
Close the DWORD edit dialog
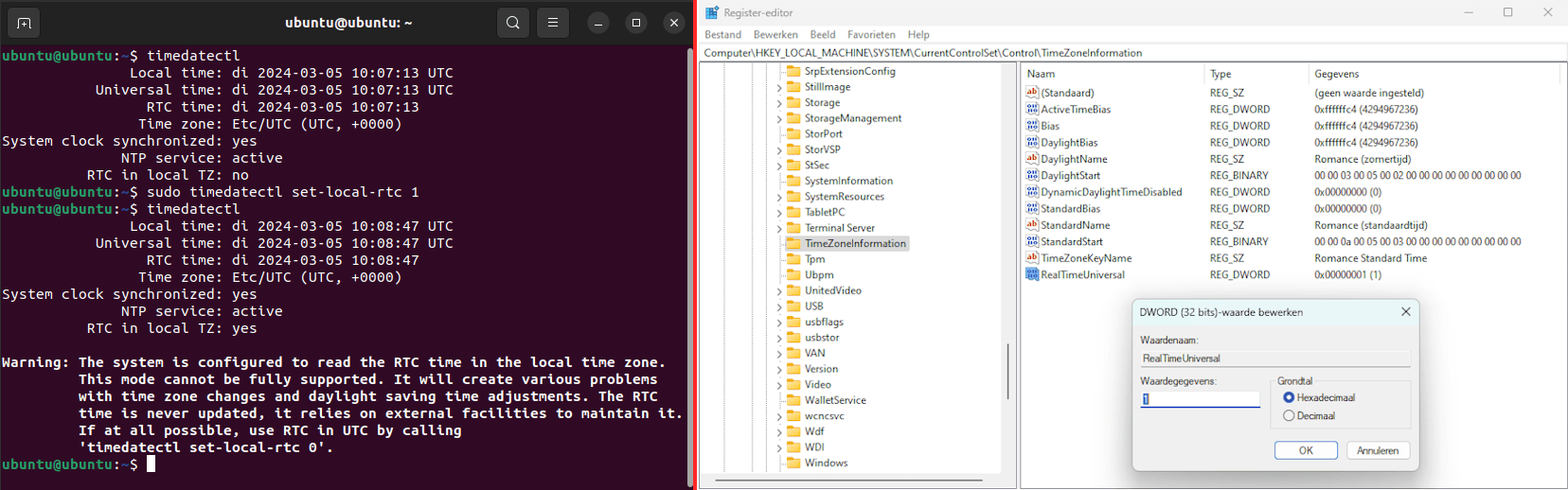(x=1405, y=312)
